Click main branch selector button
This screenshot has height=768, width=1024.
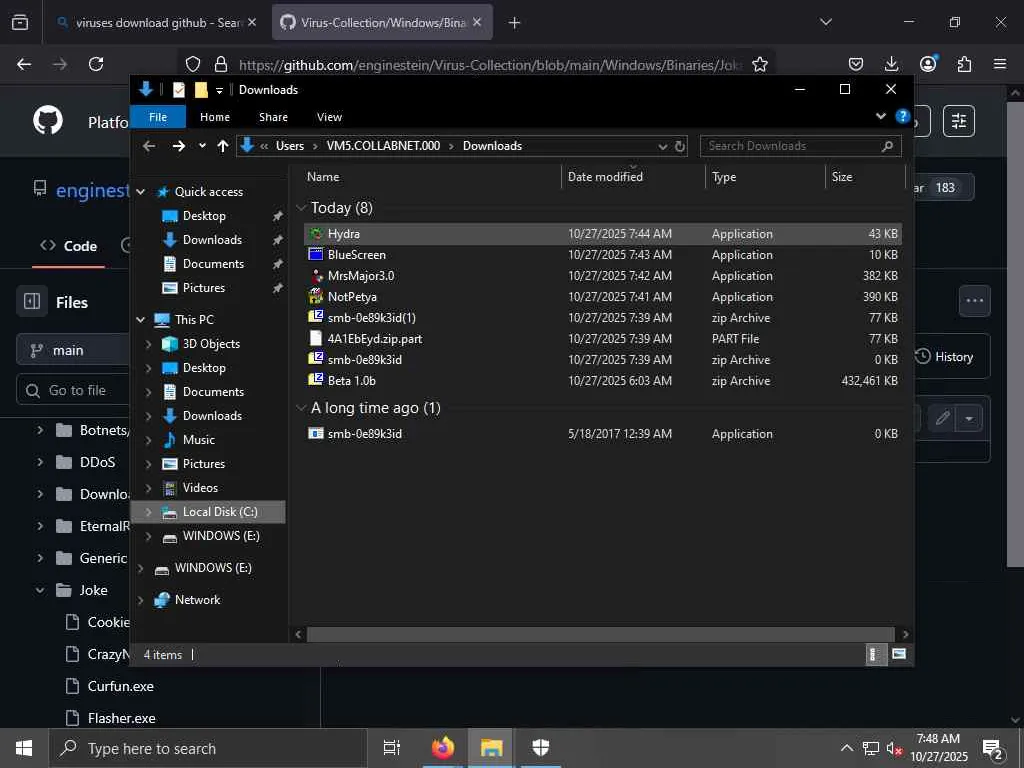pos(73,351)
